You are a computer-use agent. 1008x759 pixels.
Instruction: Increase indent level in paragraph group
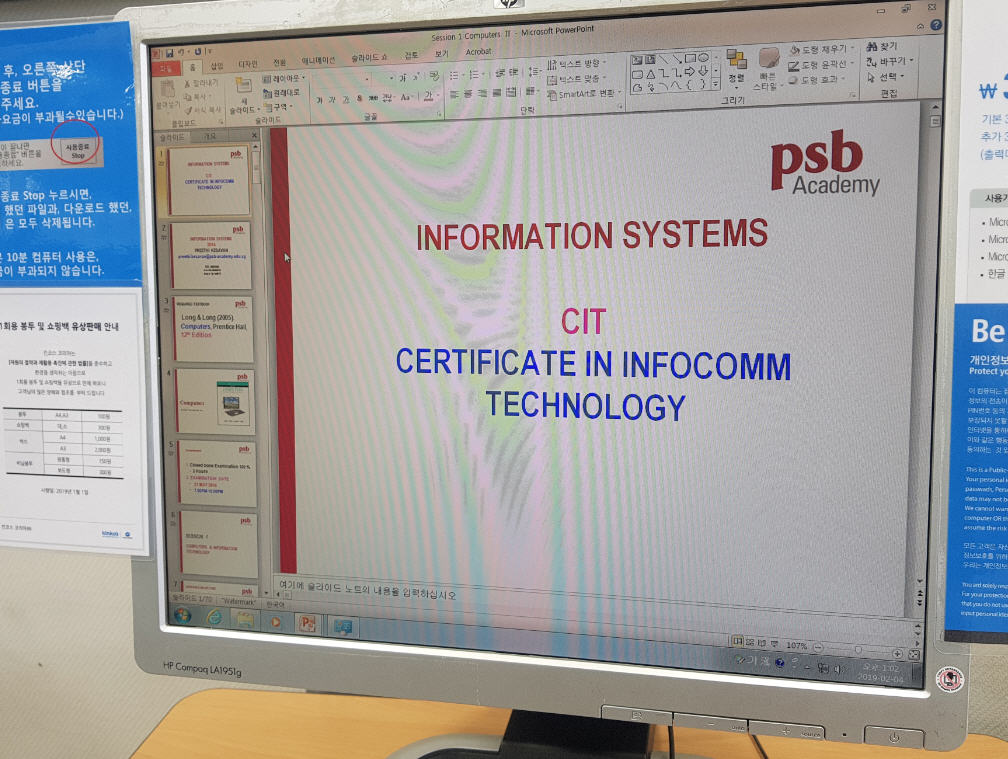[x=514, y=73]
